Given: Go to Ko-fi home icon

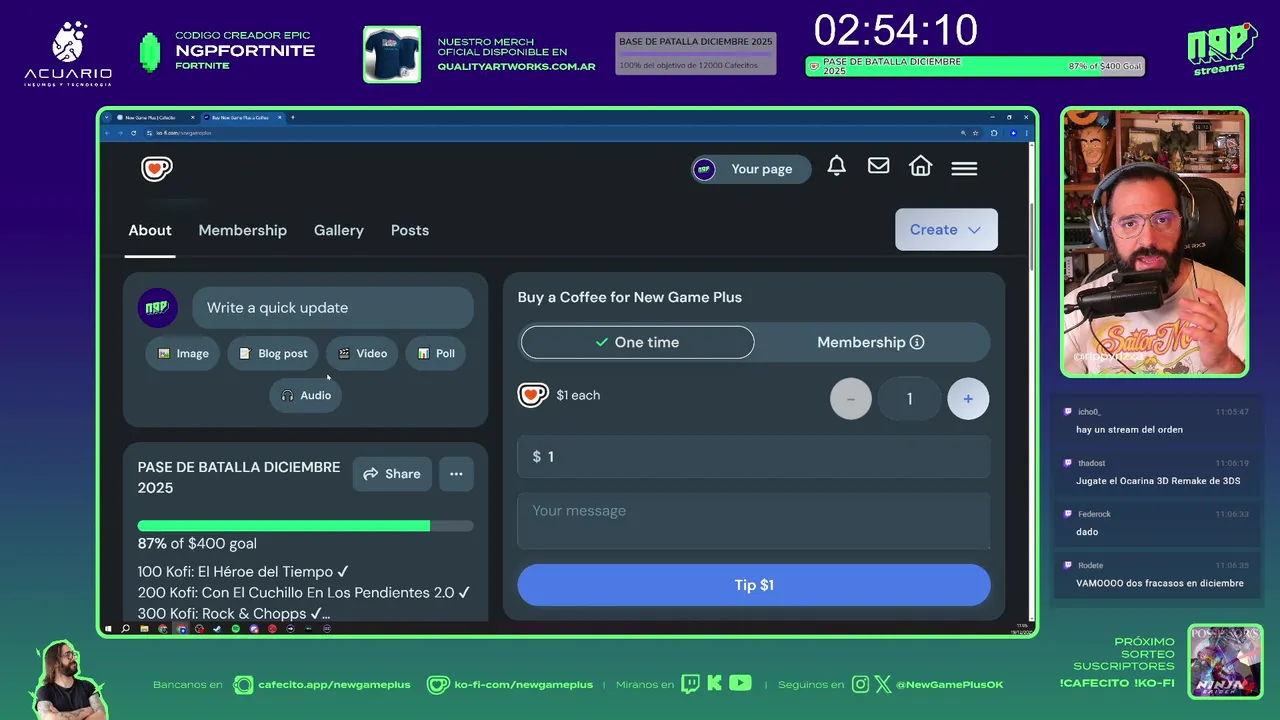Looking at the screenshot, I should [921, 167].
